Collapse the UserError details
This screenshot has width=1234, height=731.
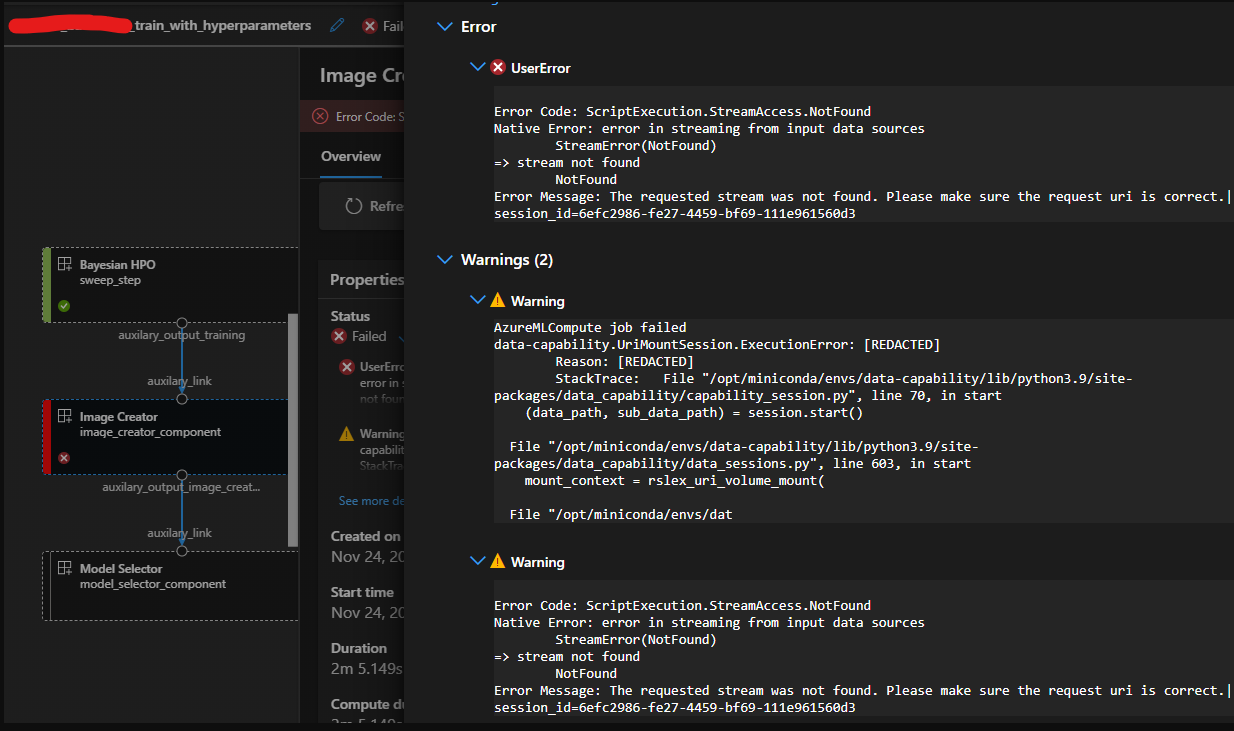(x=477, y=68)
